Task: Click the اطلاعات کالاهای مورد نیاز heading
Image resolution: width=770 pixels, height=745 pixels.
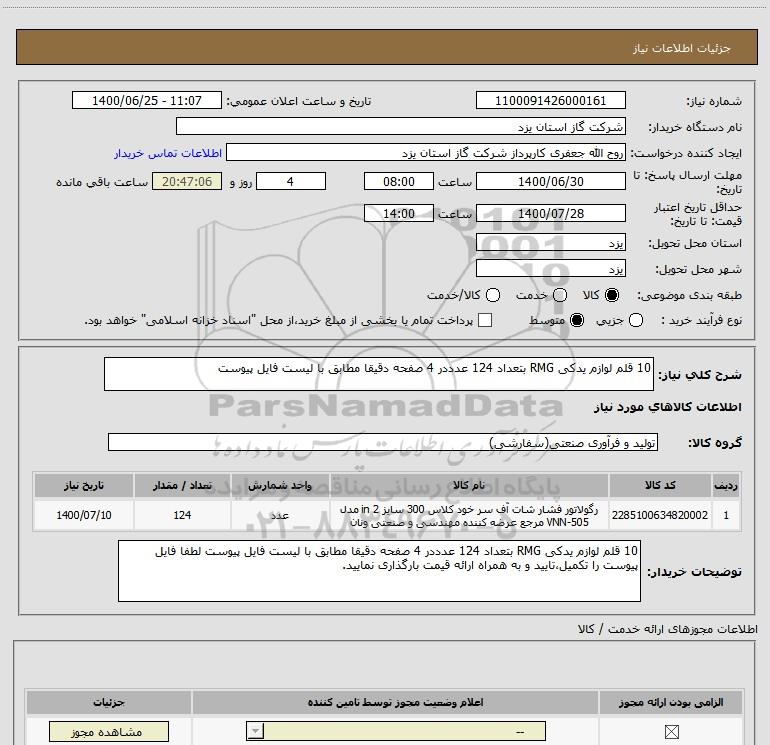Action: pyautogui.click(x=667, y=407)
